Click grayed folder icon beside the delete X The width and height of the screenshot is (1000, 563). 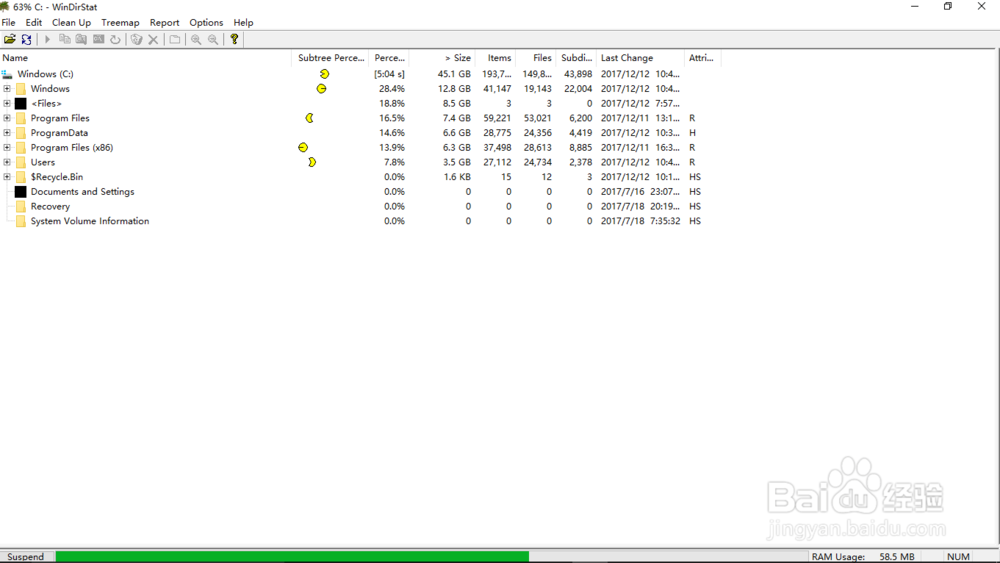(175, 40)
